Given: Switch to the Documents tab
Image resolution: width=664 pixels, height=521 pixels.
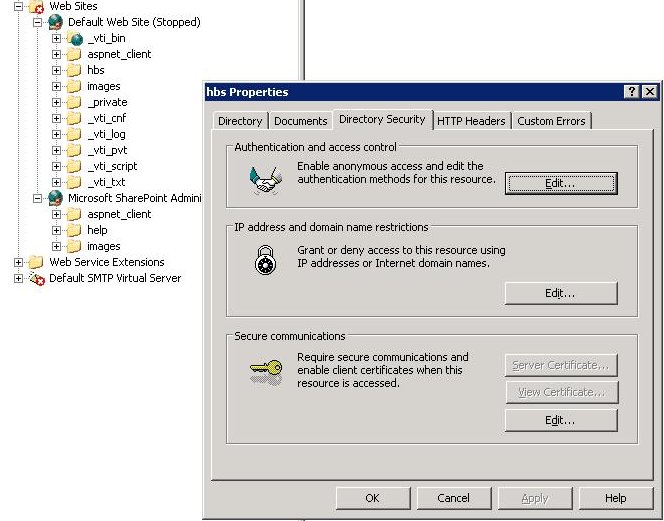Looking at the screenshot, I should point(300,121).
